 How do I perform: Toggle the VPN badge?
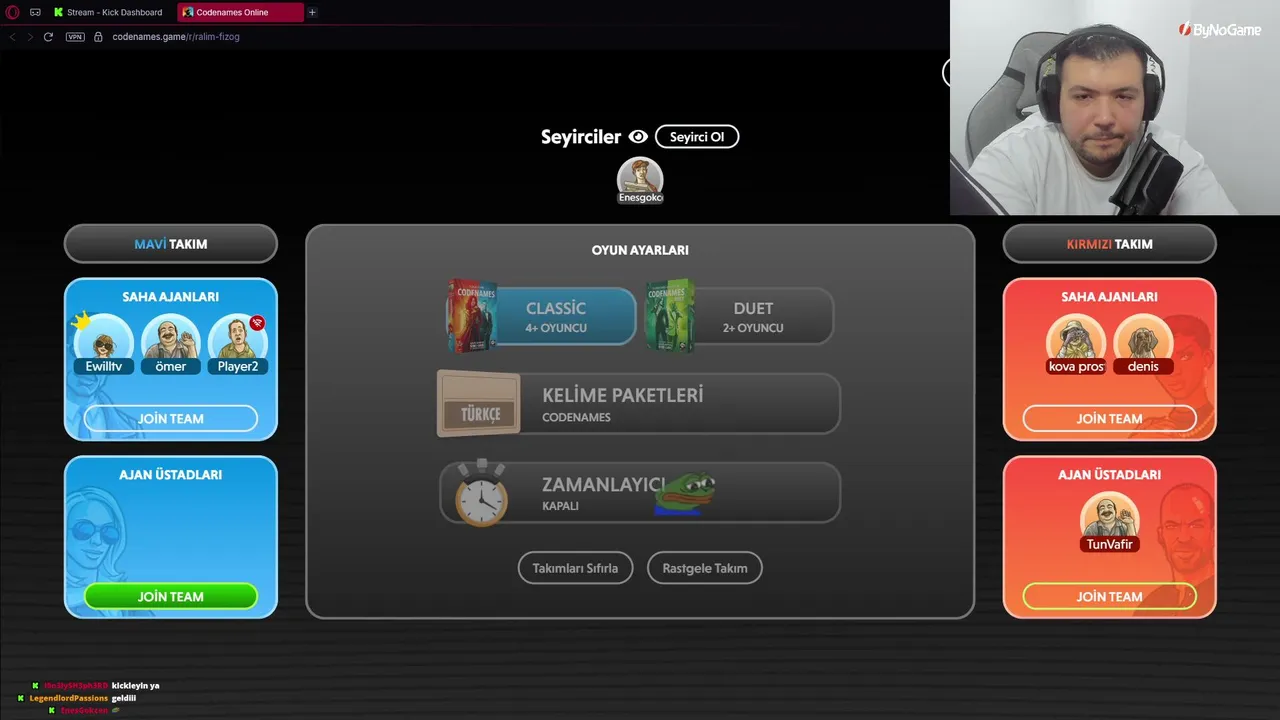pyautogui.click(x=75, y=37)
